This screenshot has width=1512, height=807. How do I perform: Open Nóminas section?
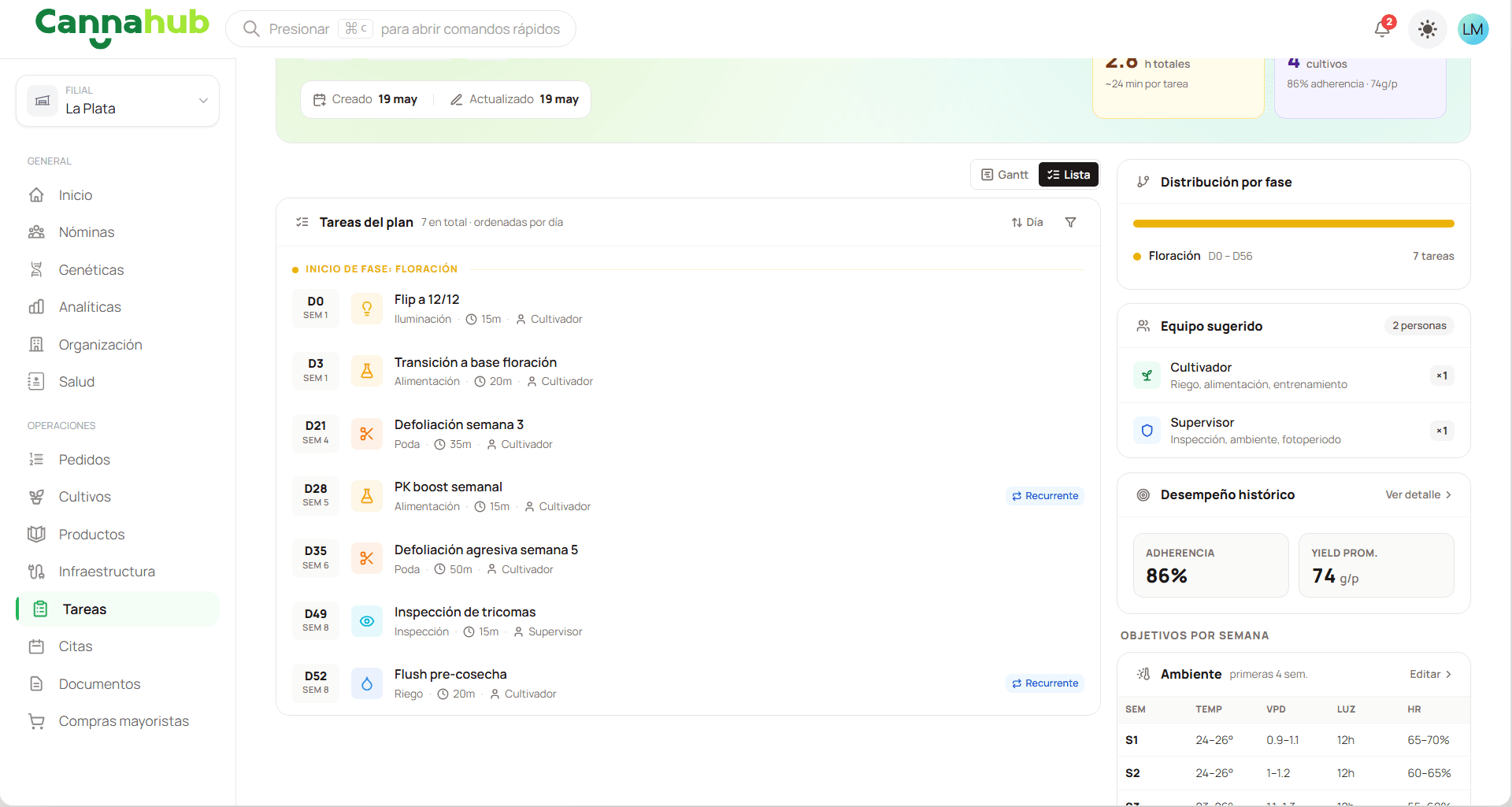[86, 232]
